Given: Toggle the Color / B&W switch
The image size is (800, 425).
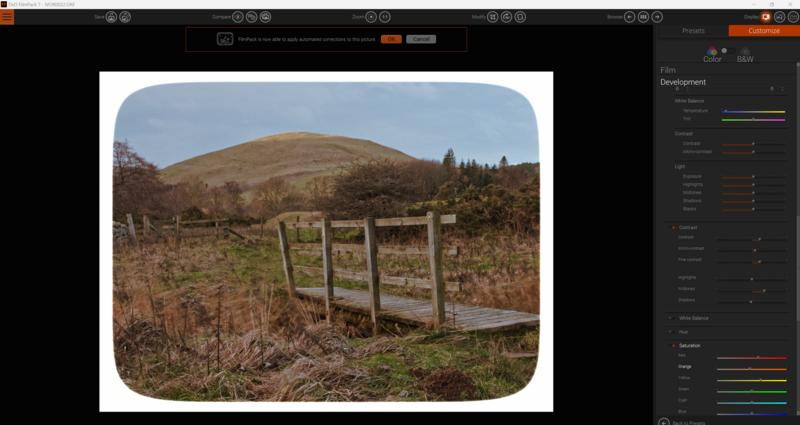Looking at the screenshot, I should 728,51.
